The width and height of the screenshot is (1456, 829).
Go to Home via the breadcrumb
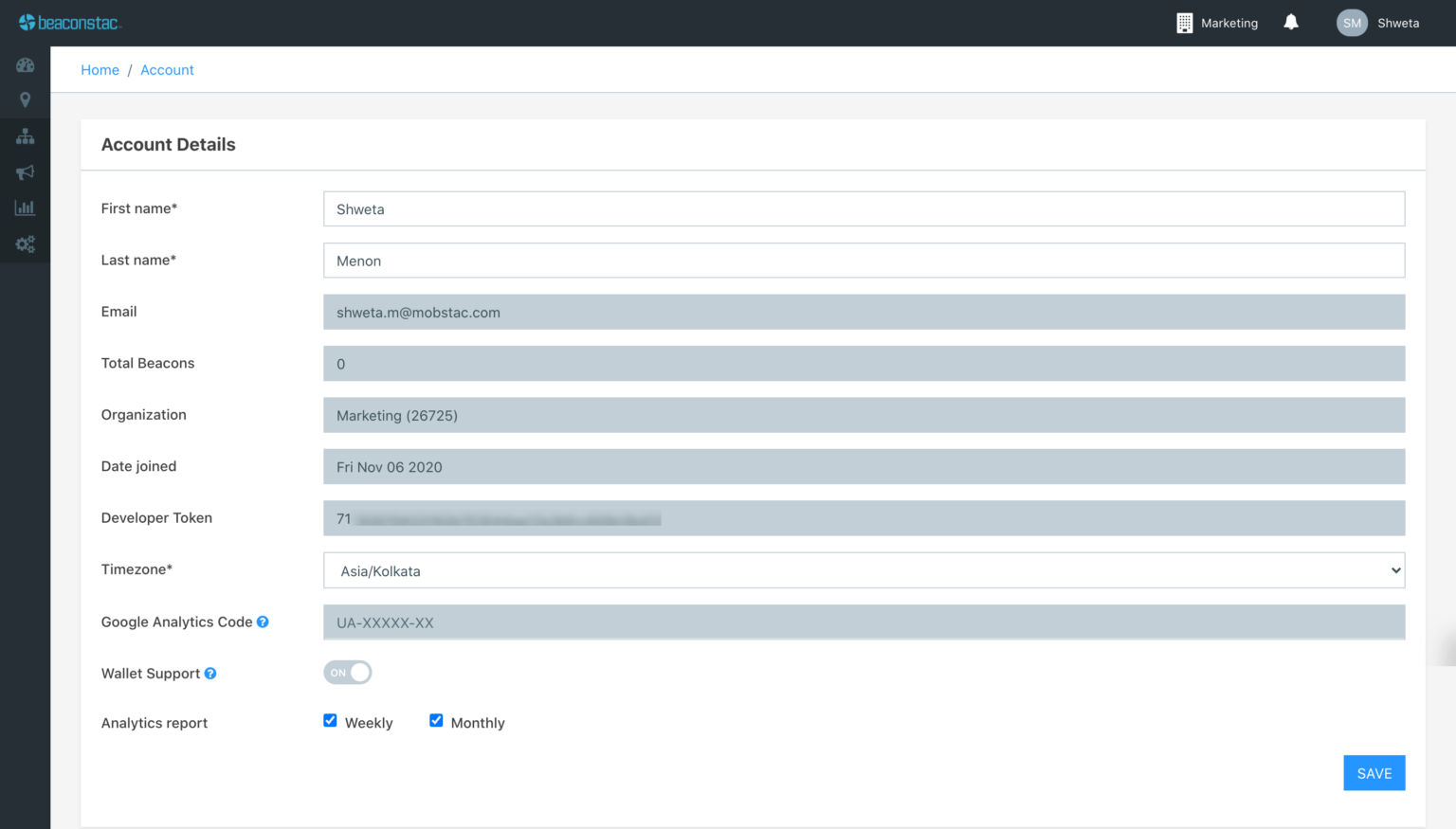[100, 69]
